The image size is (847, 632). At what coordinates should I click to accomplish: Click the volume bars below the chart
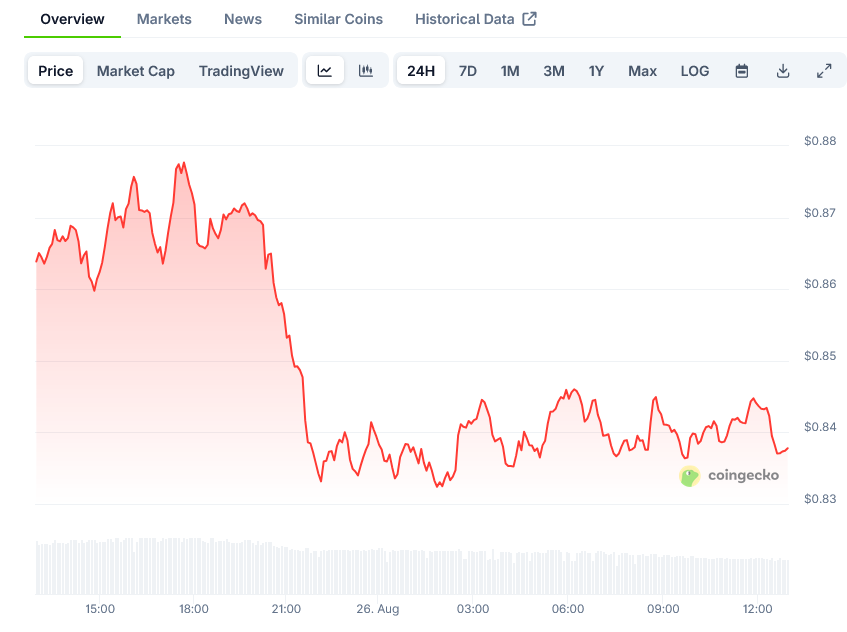[x=412, y=566]
